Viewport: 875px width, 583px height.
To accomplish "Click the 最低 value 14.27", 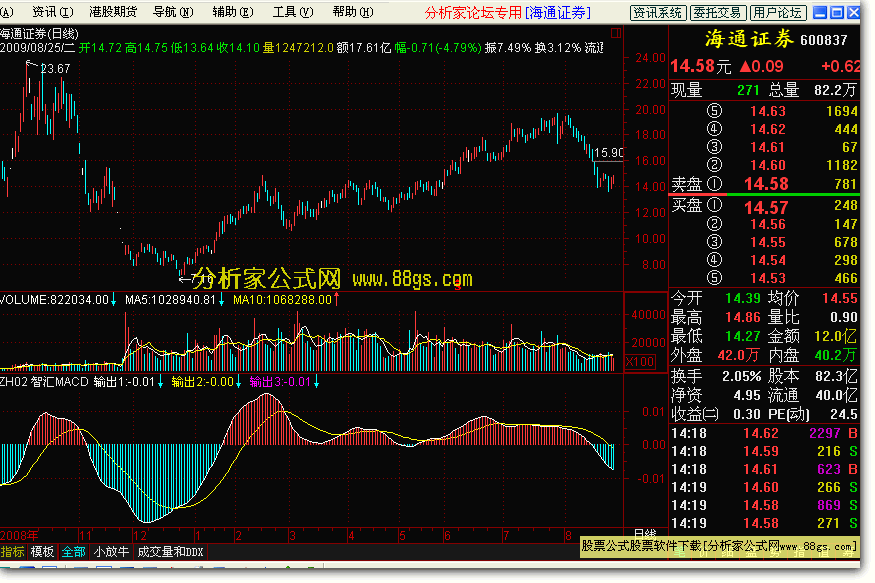I will (743, 336).
